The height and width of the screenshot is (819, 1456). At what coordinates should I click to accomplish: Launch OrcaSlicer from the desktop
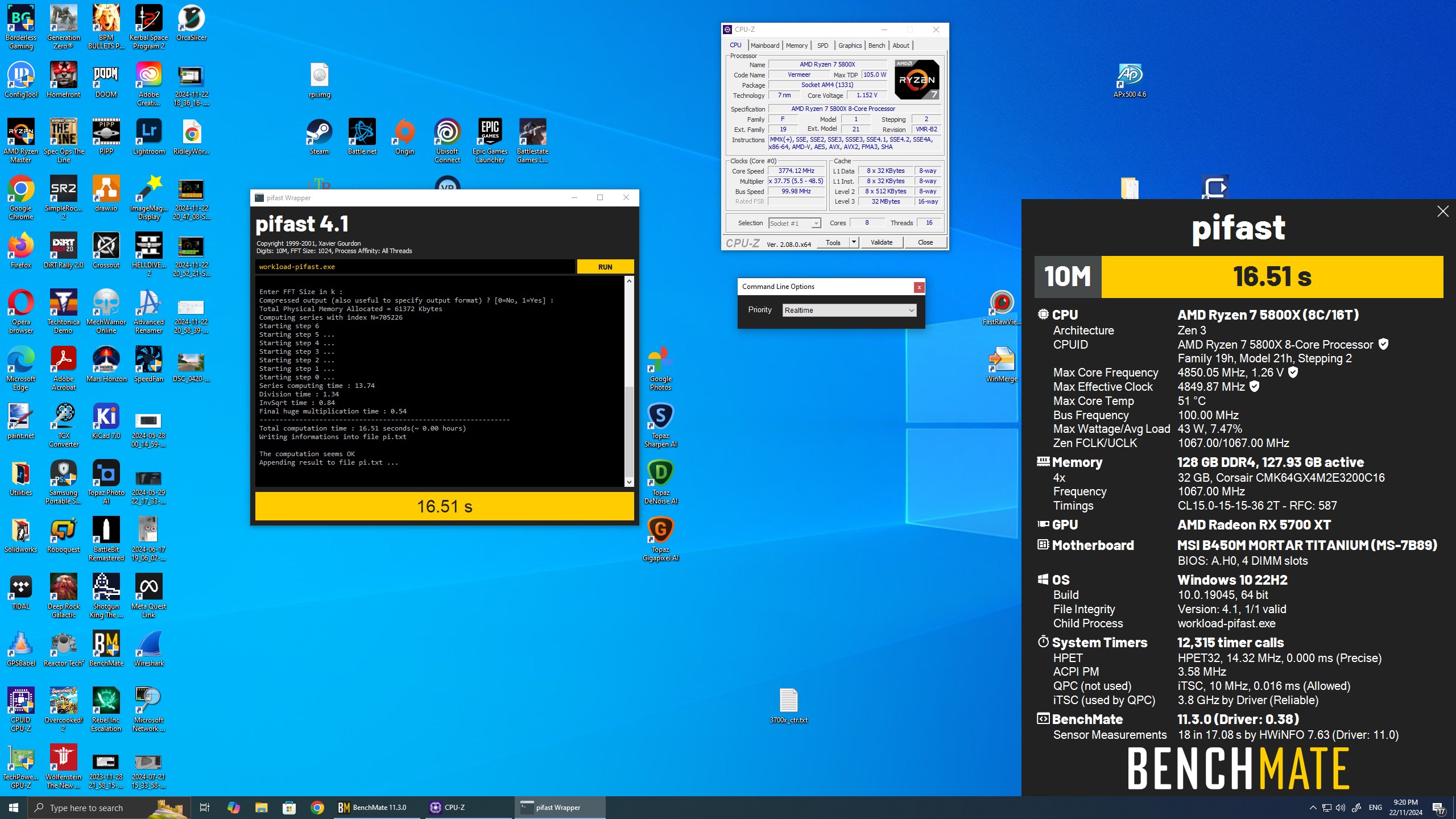point(191,23)
